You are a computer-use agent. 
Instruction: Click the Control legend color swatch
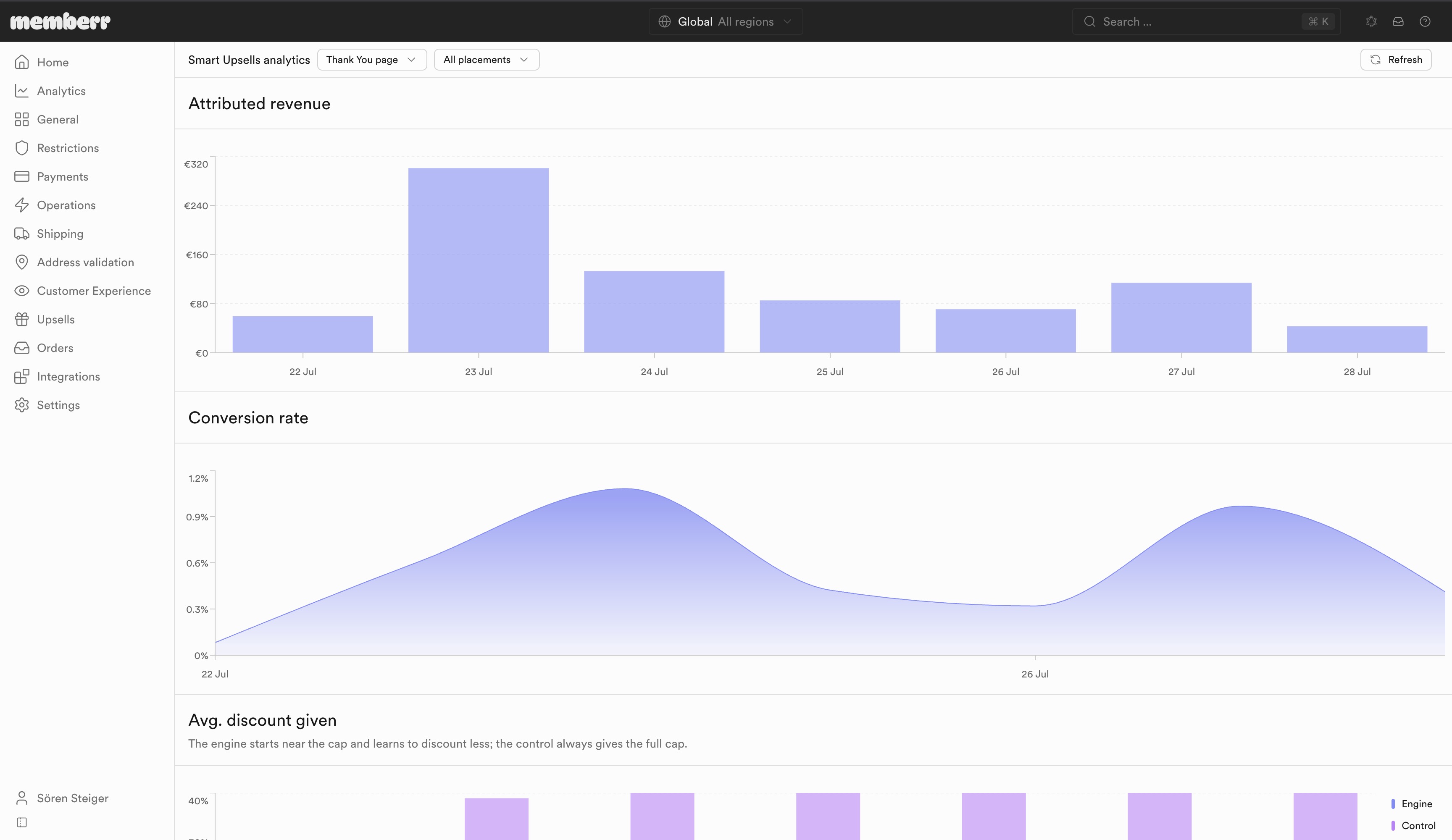[1393, 826]
